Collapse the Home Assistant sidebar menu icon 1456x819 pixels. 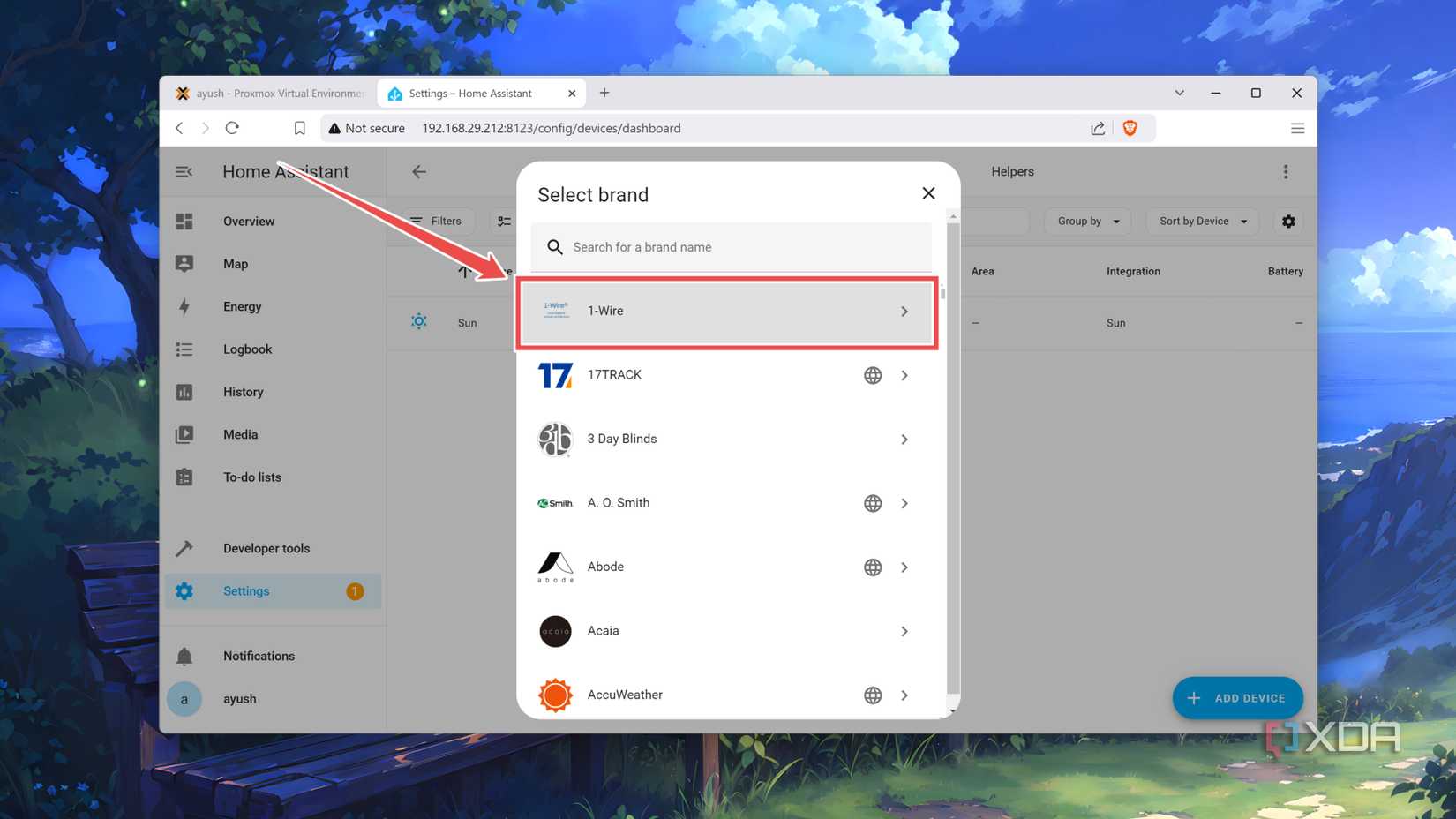[184, 172]
